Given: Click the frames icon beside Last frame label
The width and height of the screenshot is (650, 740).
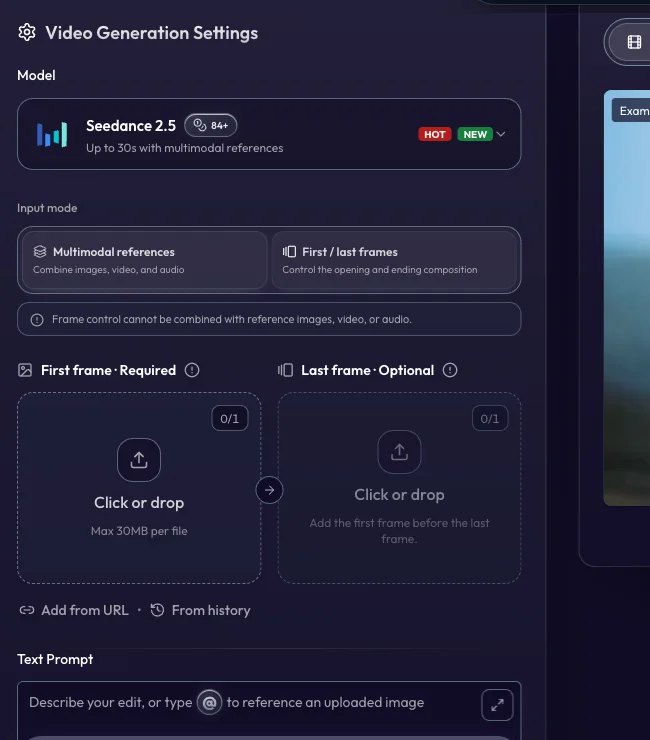Looking at the screenshot, I should 285,370.
